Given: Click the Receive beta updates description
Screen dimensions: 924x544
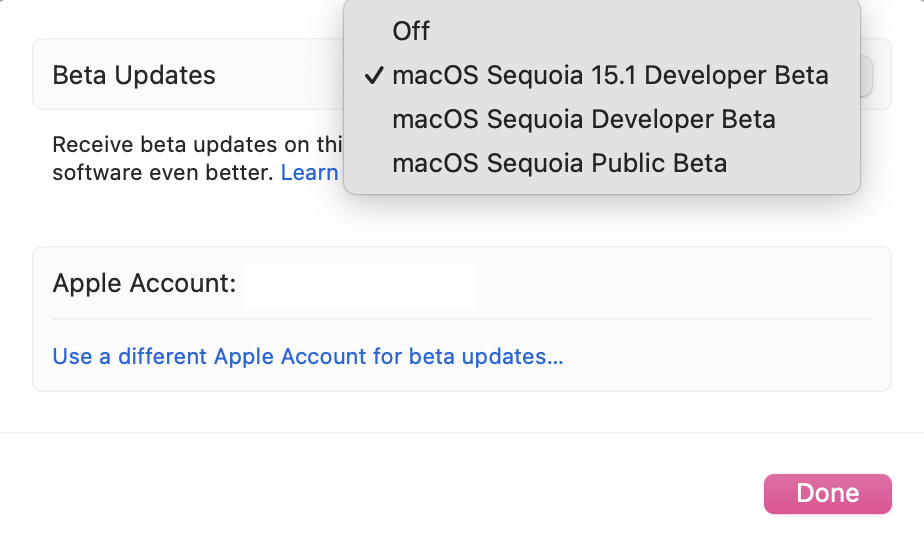Looking at the screenshot, I should tap(190, 145).
